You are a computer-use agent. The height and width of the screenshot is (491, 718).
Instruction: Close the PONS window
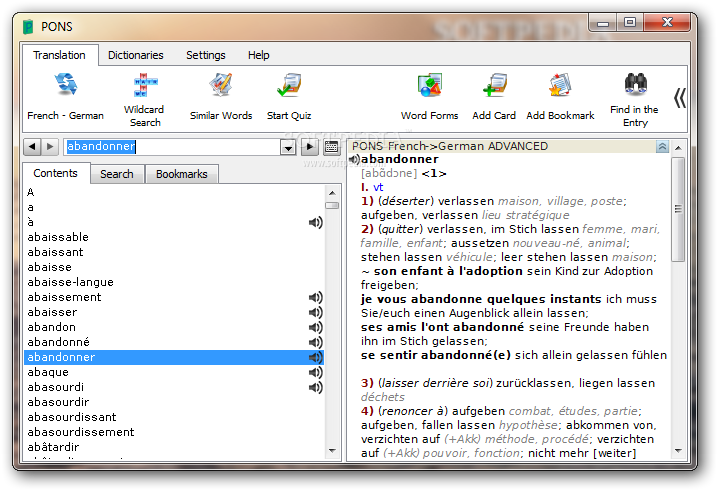click(667, 22)
